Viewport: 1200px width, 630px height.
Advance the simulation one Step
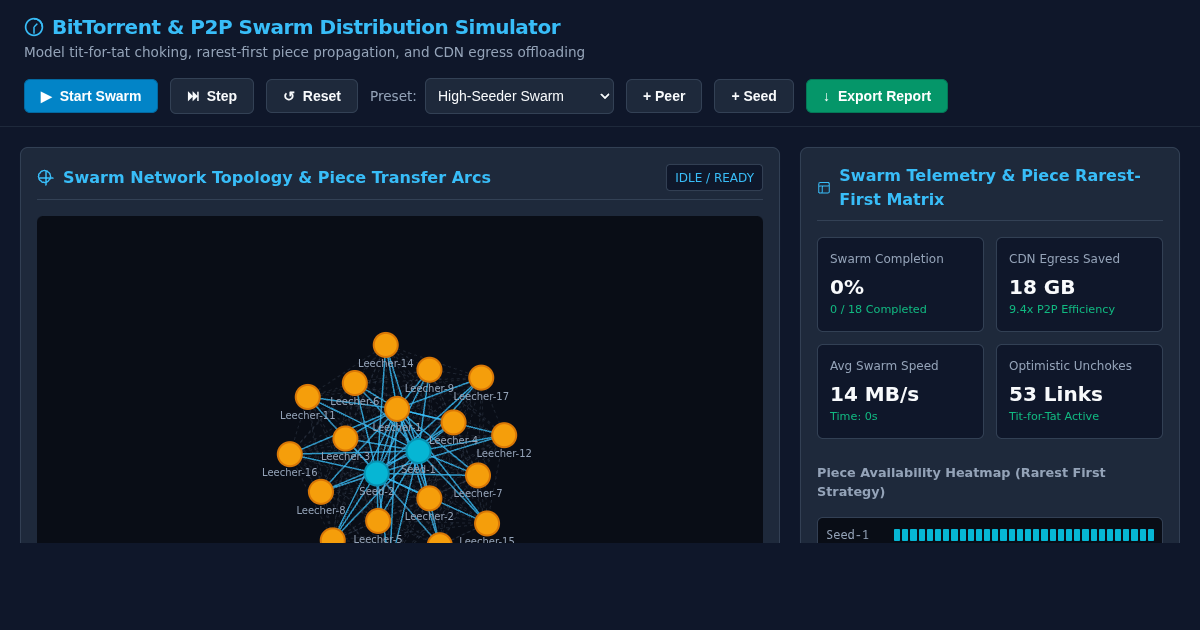(x=212, y=96)
